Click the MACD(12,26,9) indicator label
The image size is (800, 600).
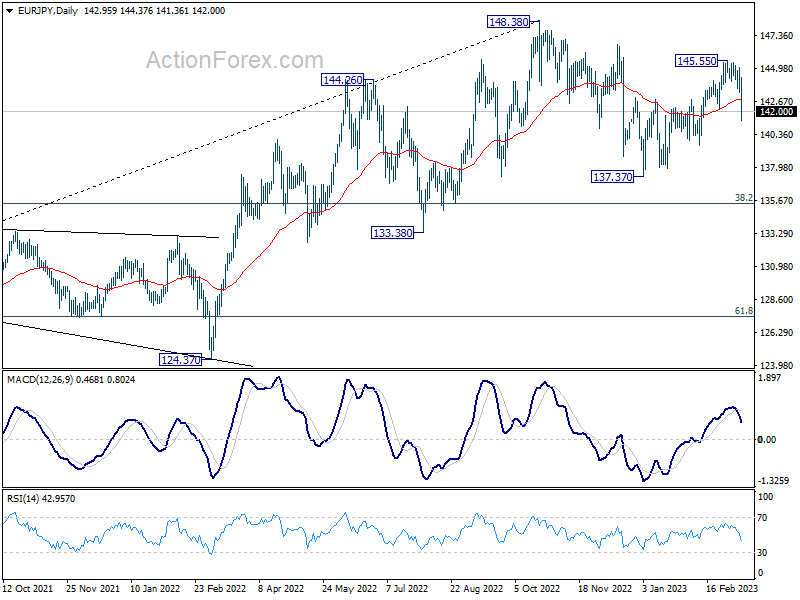tap(40, 380)
